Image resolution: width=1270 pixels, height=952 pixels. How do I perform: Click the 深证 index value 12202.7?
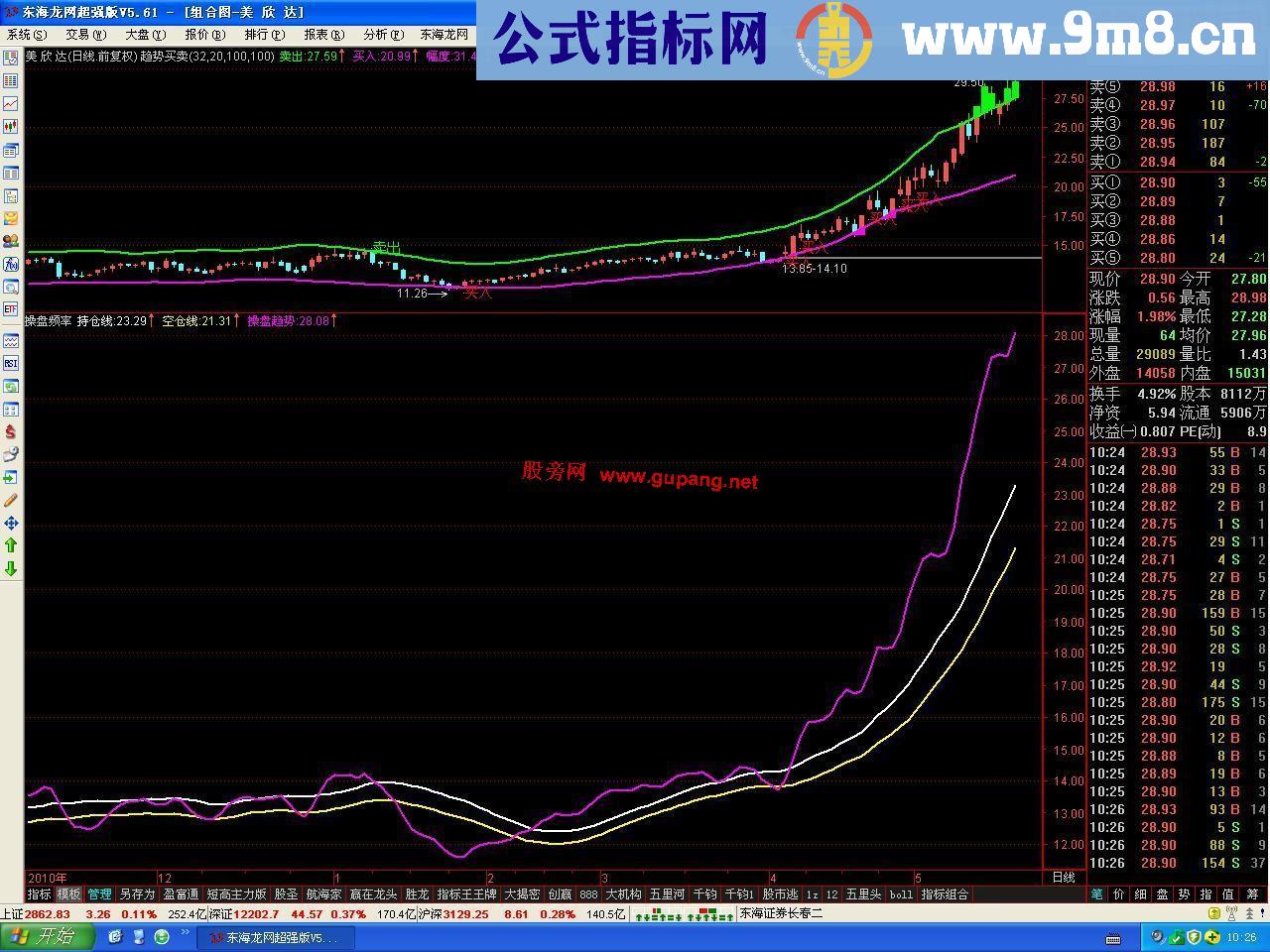pyautogui.click(x=255, y=914)
